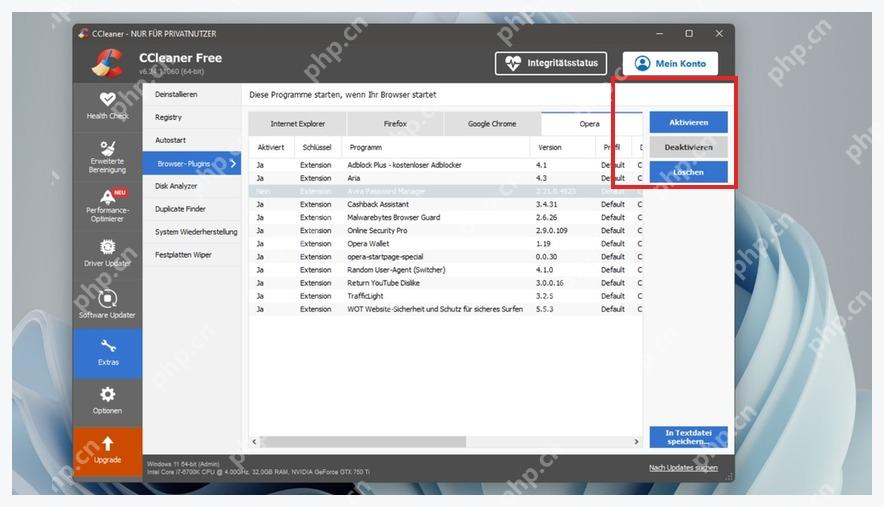Switch to the Firefox tab
Screen dimensions: 884x507
click(395, 124)
